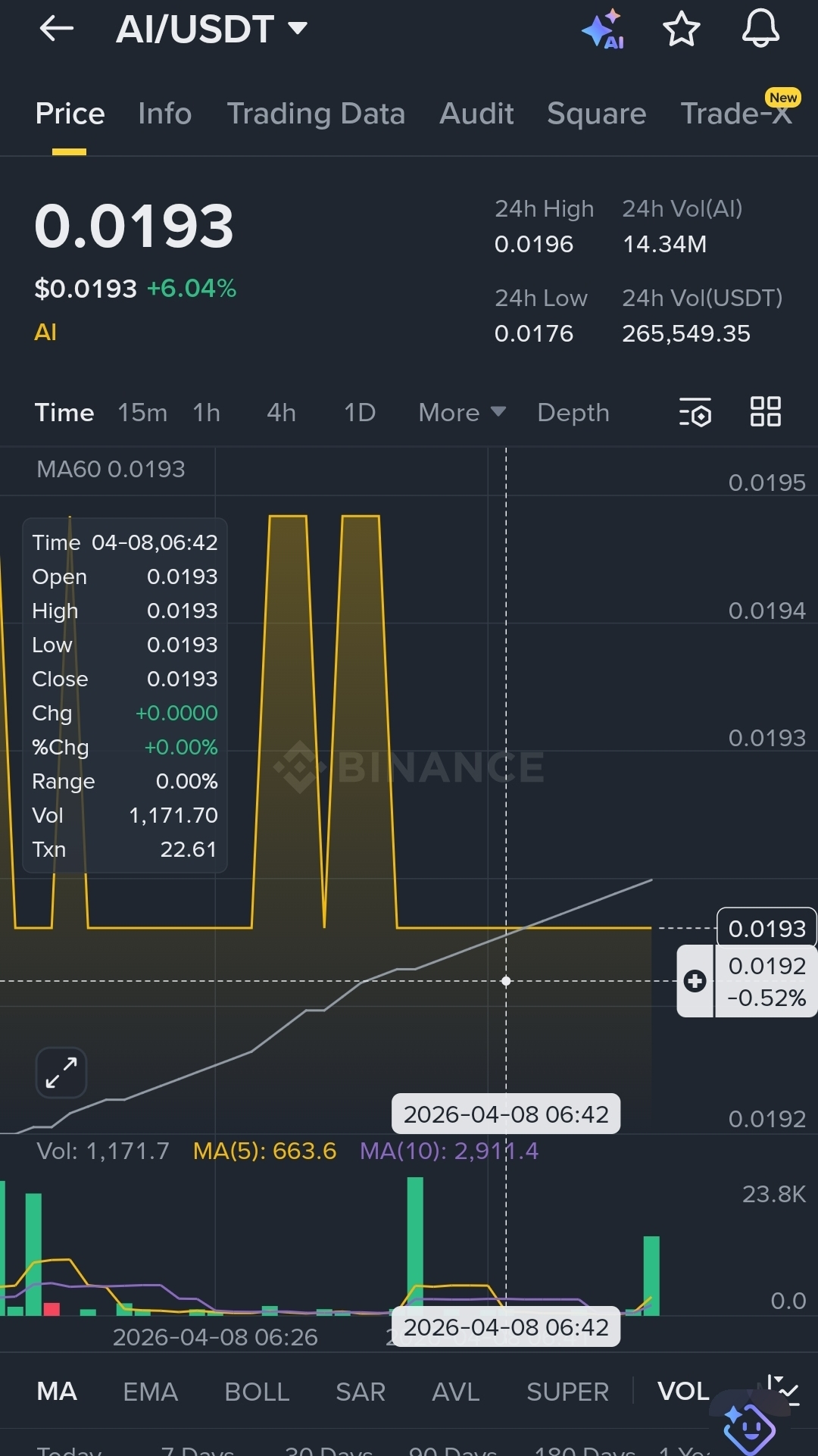The height and width of the screenshot is (1456, 818).
Task: Tap MA(5): 663.6 volume label
Action: pyautogui.click(x=264, y=1151)
